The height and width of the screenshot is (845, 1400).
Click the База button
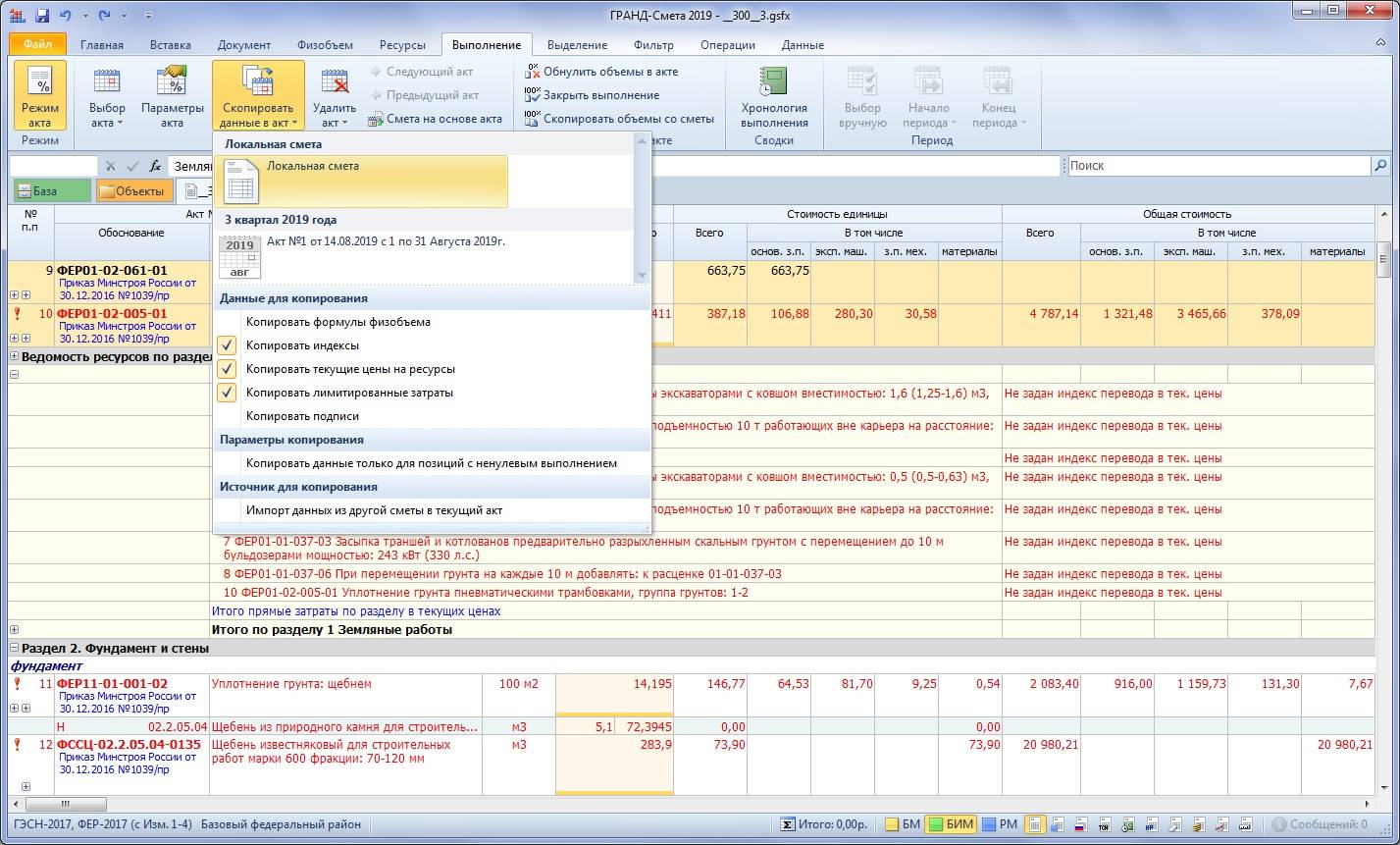pyautogui.click(x=52, y=191)
